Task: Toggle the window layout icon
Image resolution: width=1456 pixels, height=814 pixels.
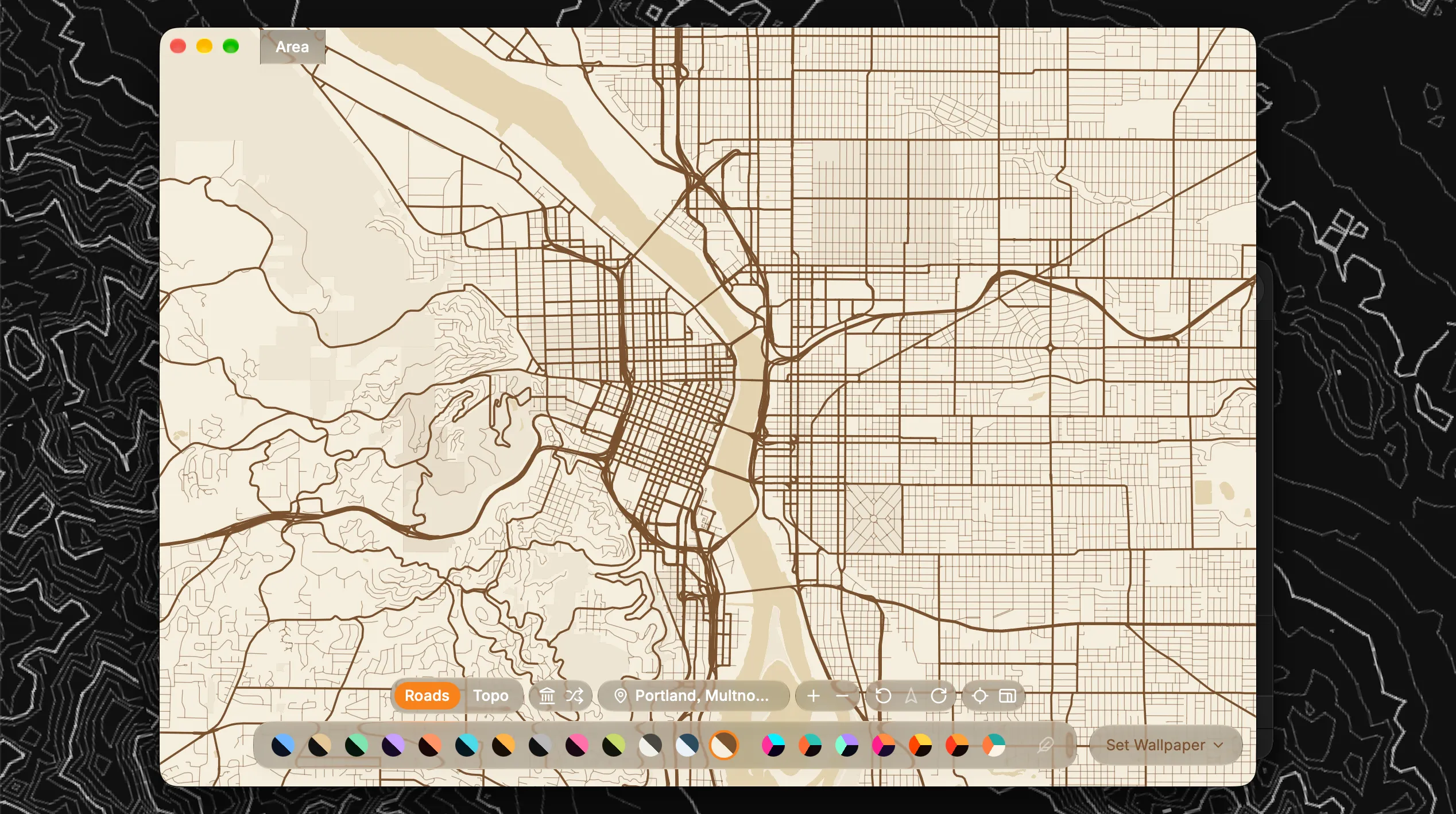Action: tap(1008, 696)
